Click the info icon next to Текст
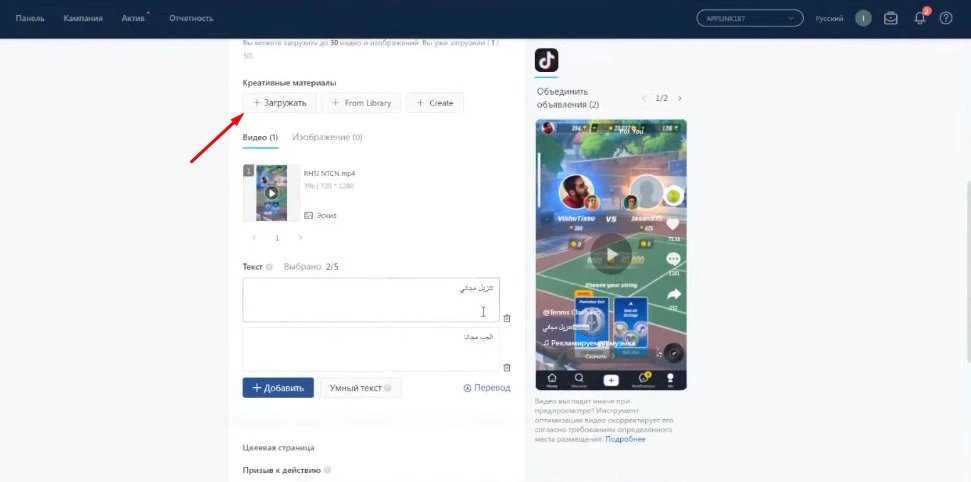 click(269, 267)
